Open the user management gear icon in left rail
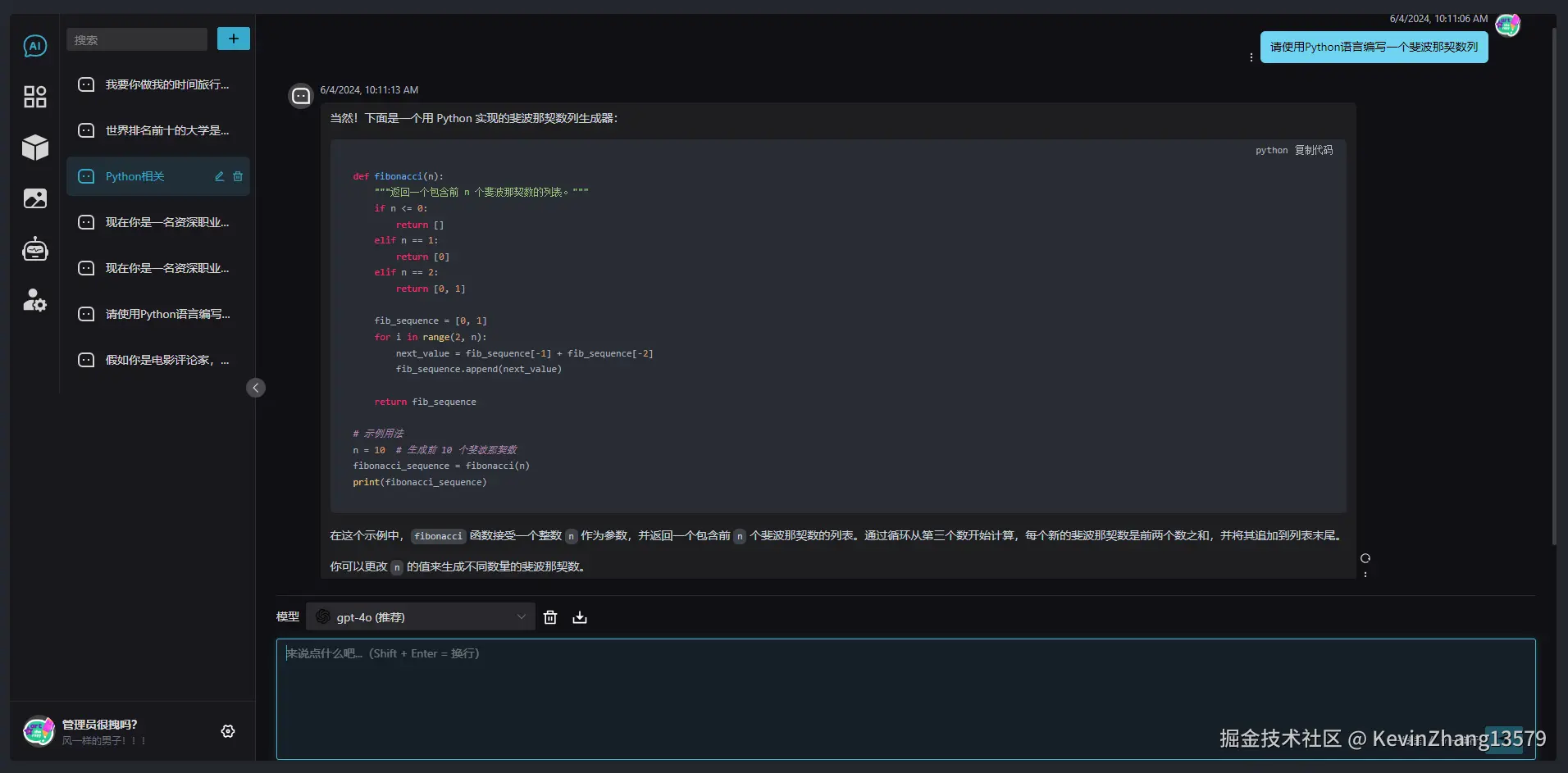 coord(34,300)
